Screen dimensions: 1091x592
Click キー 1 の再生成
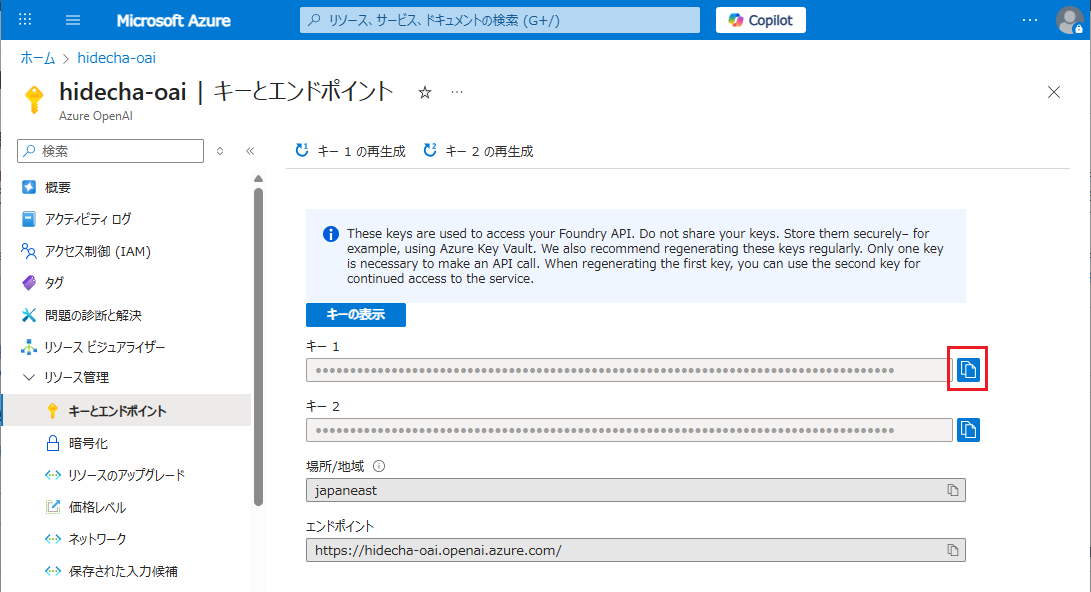pyautogui.click(x=351, y=151)
